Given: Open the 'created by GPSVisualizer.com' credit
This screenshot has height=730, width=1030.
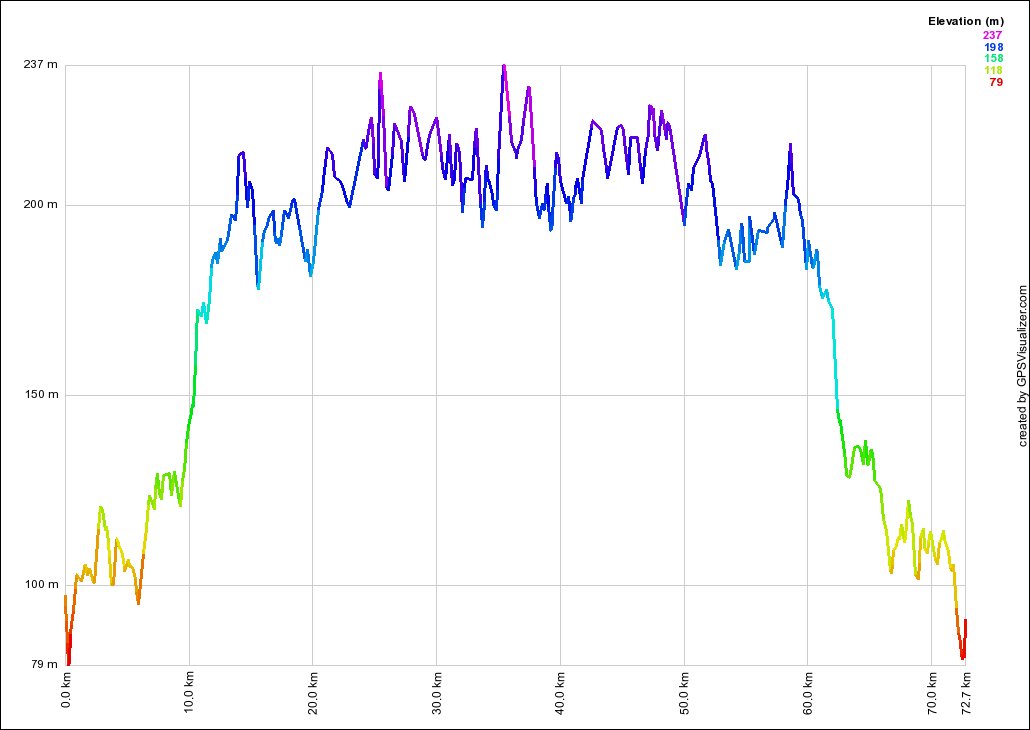Looking at the screenshot, I should [1022, 365].
